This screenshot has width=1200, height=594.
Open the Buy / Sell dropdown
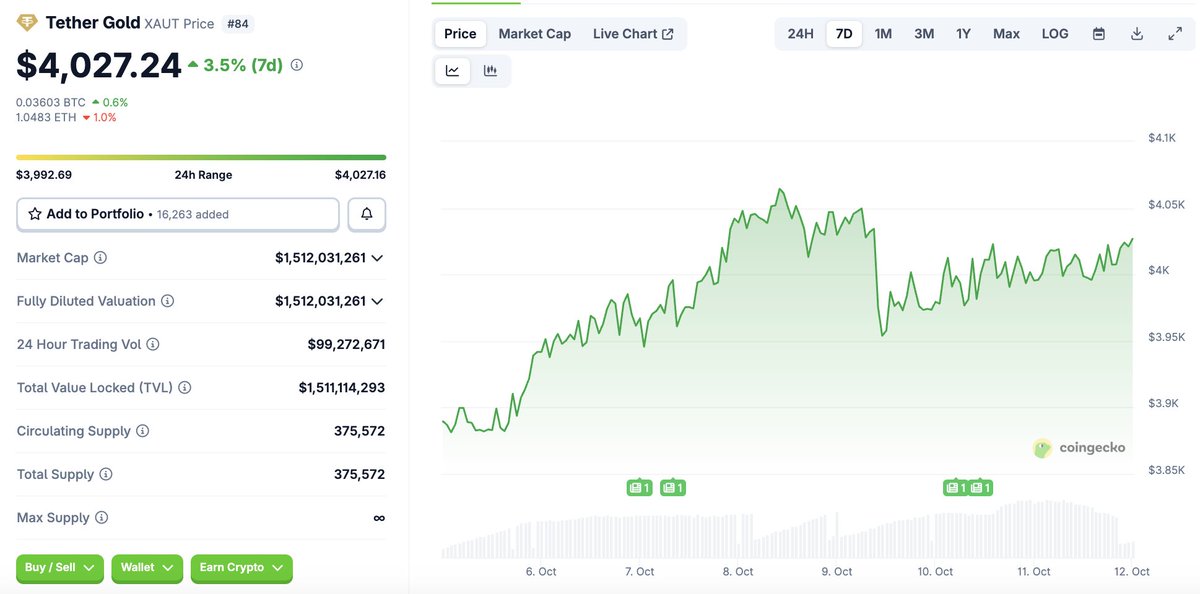[x=59, y=567]
